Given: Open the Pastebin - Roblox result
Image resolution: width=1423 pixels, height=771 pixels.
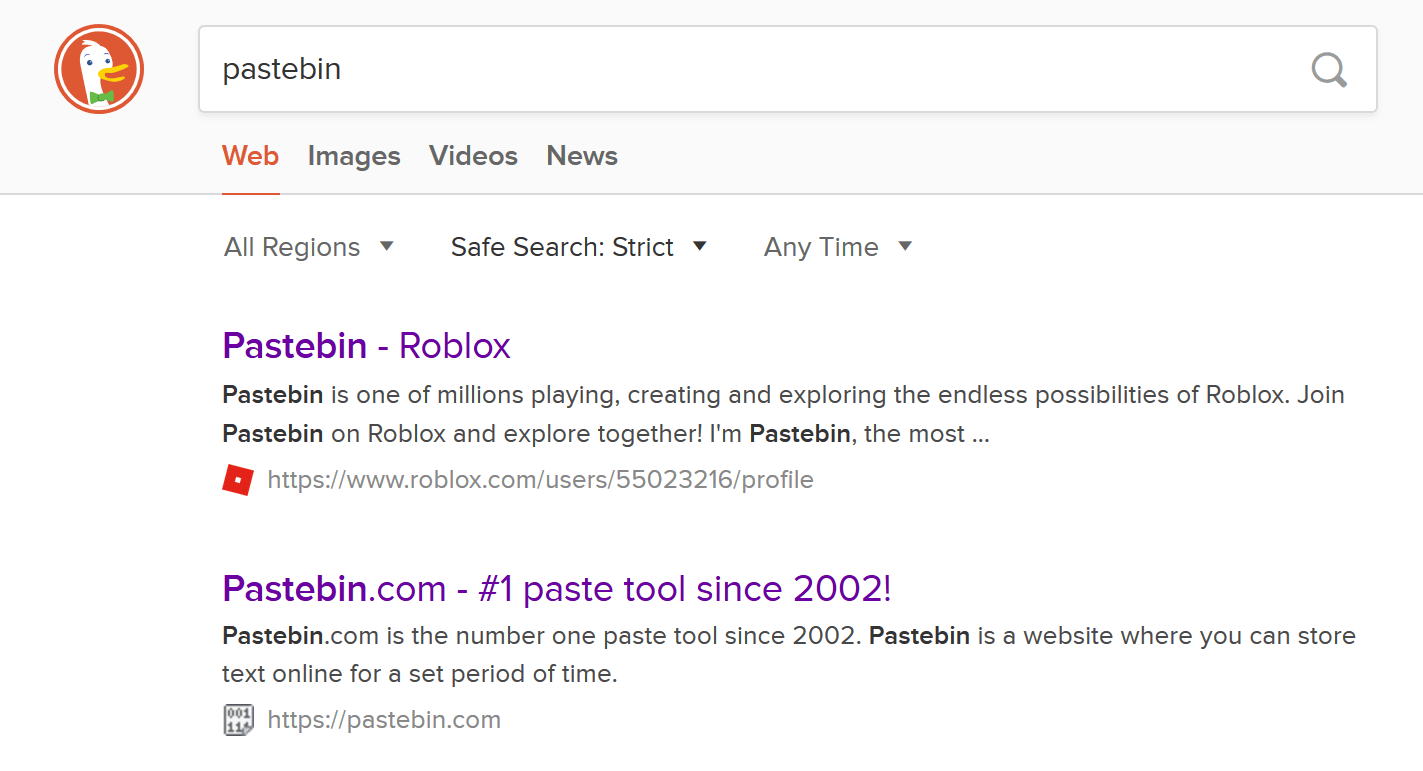Looking at the screenshot, I should [x=366, y=345].
